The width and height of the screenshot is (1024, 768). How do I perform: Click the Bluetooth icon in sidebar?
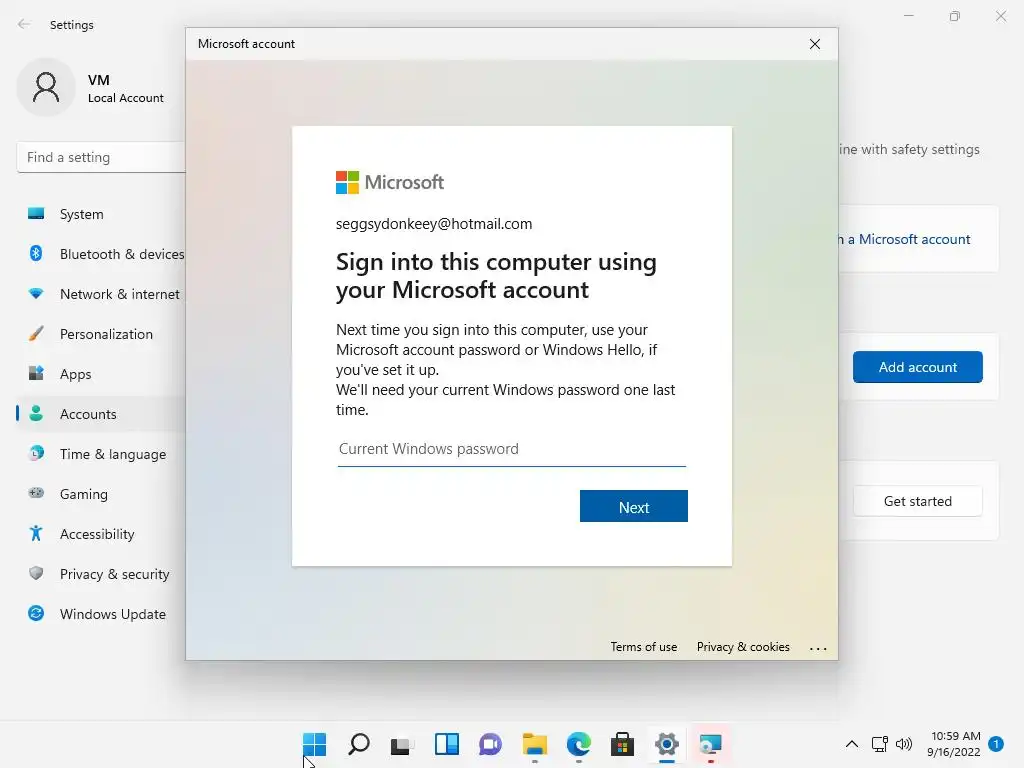(x=36, y=253)
